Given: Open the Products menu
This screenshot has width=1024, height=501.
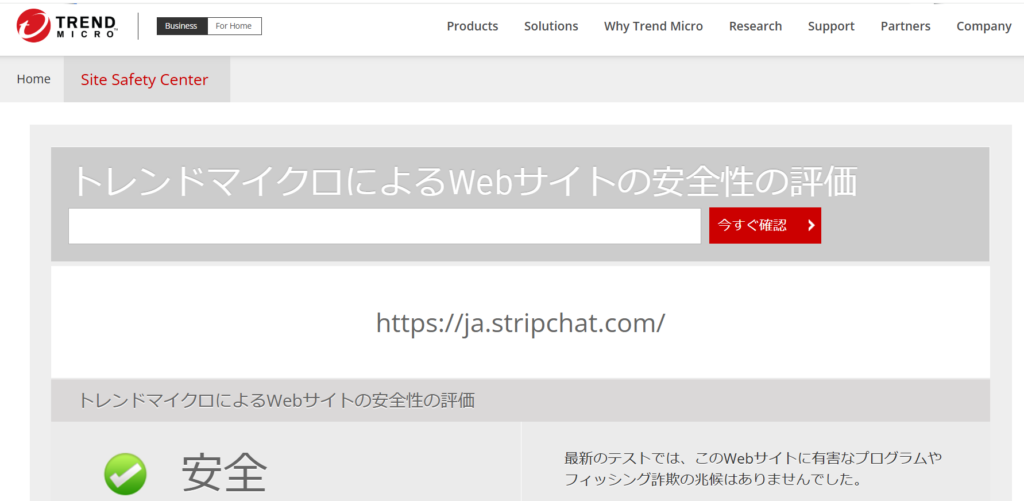Looking at the screenshot, I should coord(472,26).
